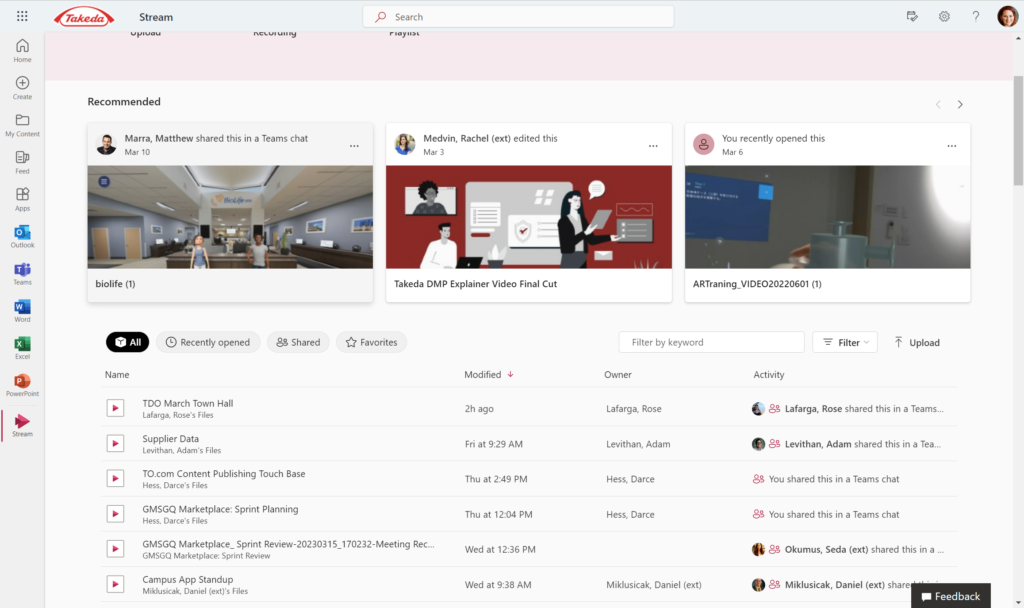Sort by the Modified column
Viewport: 1024px width, 608px height.
(x=488, y=374)
